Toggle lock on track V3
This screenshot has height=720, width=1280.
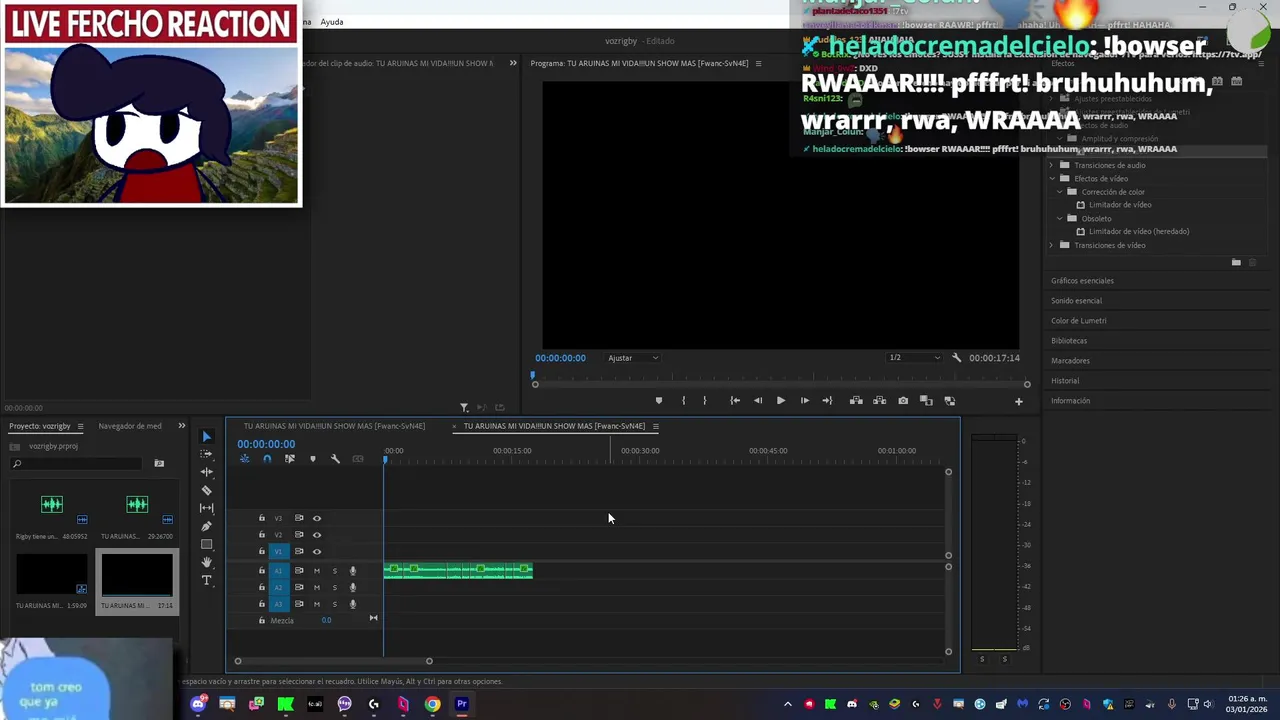click(262, 518)
